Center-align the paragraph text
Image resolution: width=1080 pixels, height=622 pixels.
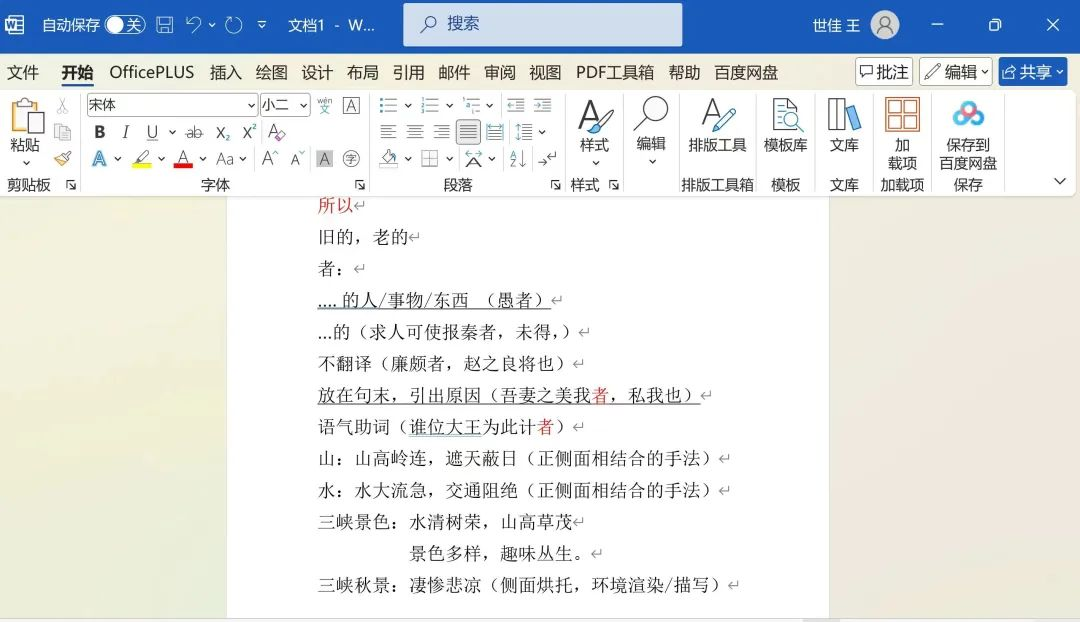[x=415, y=132]
